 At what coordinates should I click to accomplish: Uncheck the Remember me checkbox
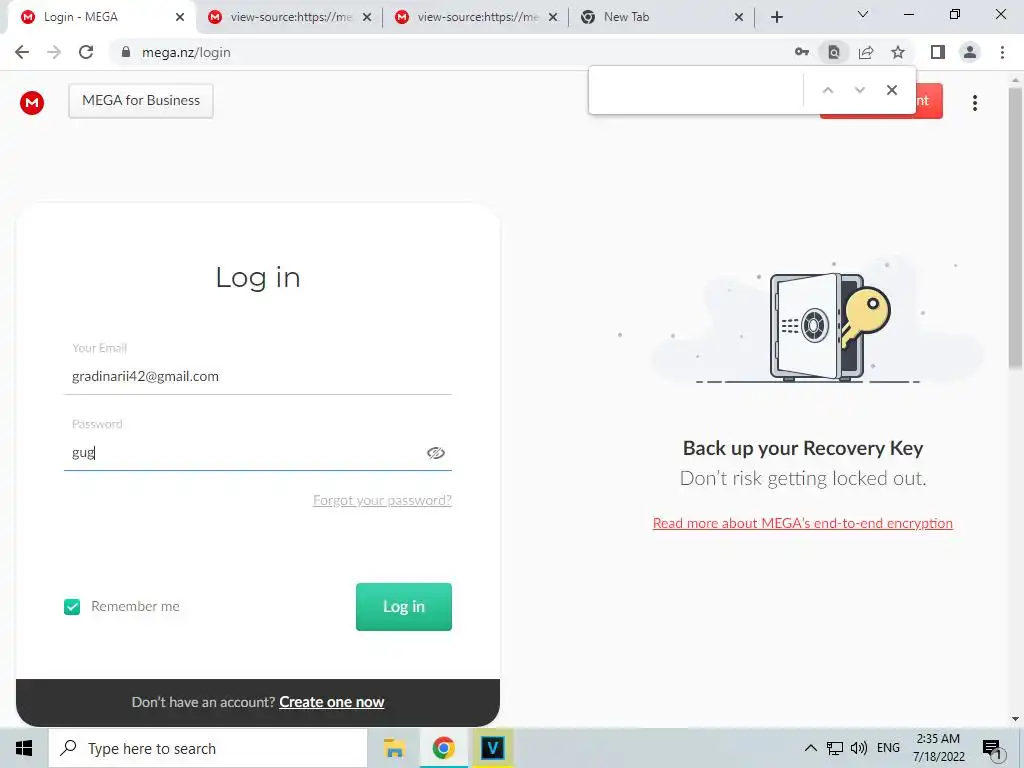[x=72, y=607]
